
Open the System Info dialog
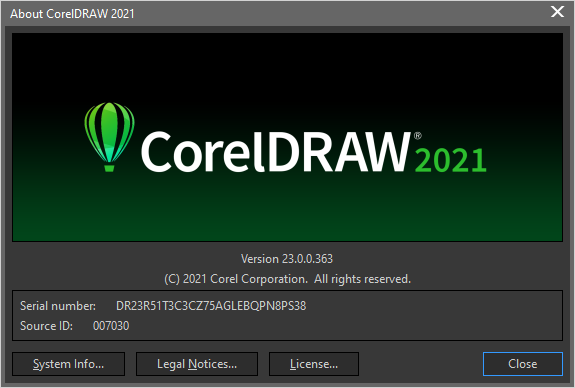(68, 364)
